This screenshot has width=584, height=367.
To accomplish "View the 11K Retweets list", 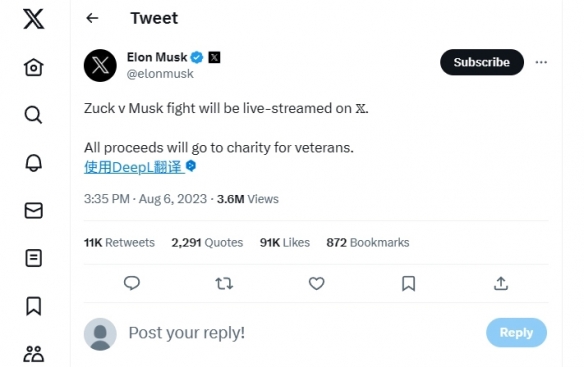I will point(119,243).
